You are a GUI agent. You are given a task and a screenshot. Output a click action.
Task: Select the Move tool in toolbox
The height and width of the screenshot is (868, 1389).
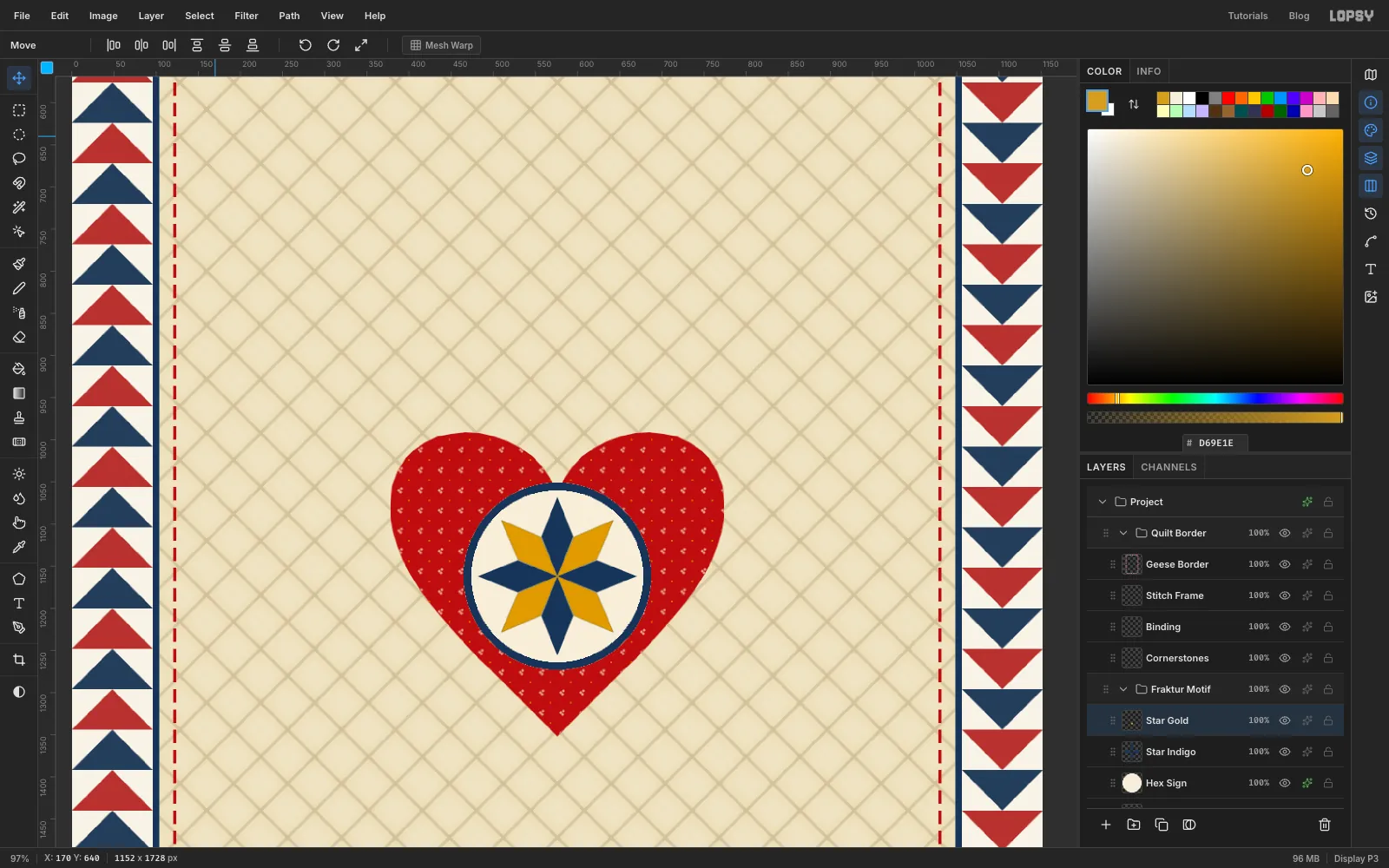point(19,78)
